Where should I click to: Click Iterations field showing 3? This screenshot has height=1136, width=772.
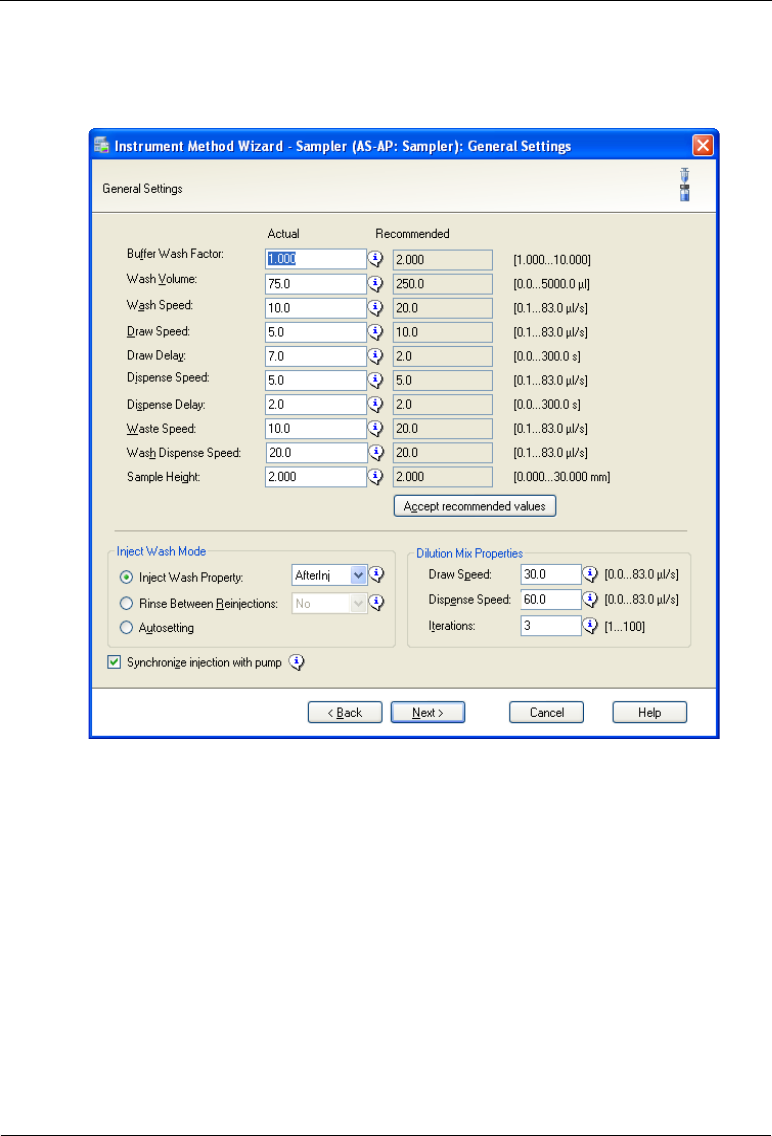[551, 625]
